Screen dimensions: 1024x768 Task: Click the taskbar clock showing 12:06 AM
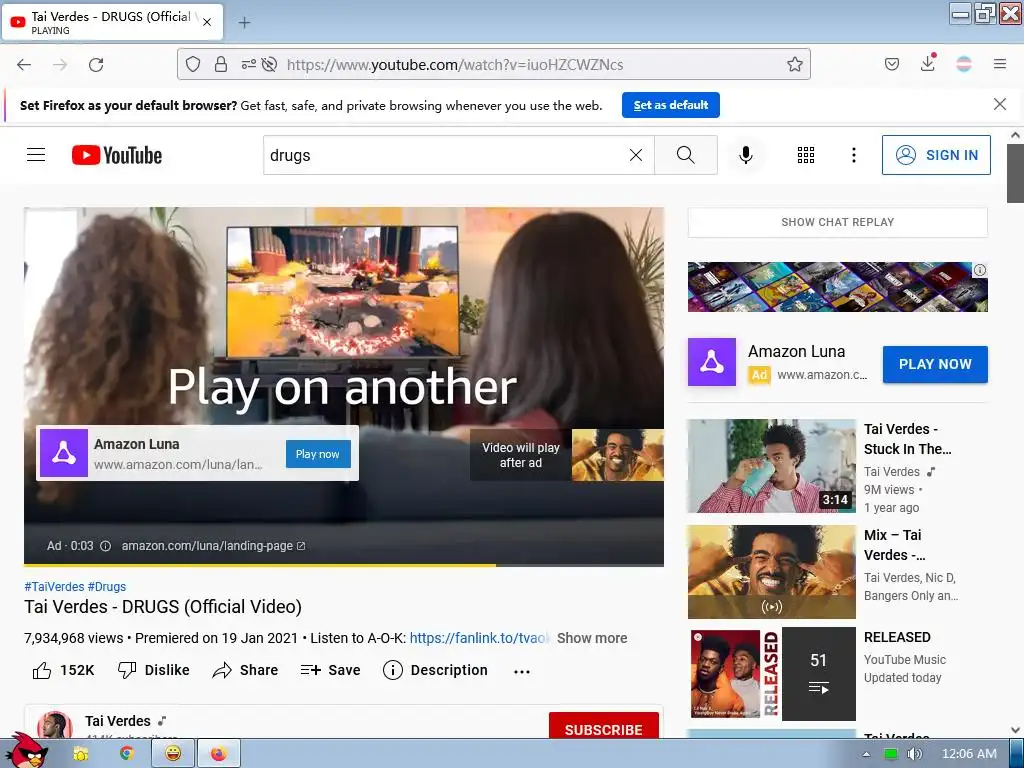click(969, 754)
